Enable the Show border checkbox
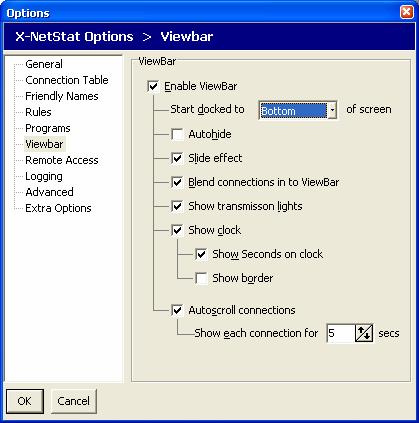This screenshot has width=419, height=423. point(201,278)
